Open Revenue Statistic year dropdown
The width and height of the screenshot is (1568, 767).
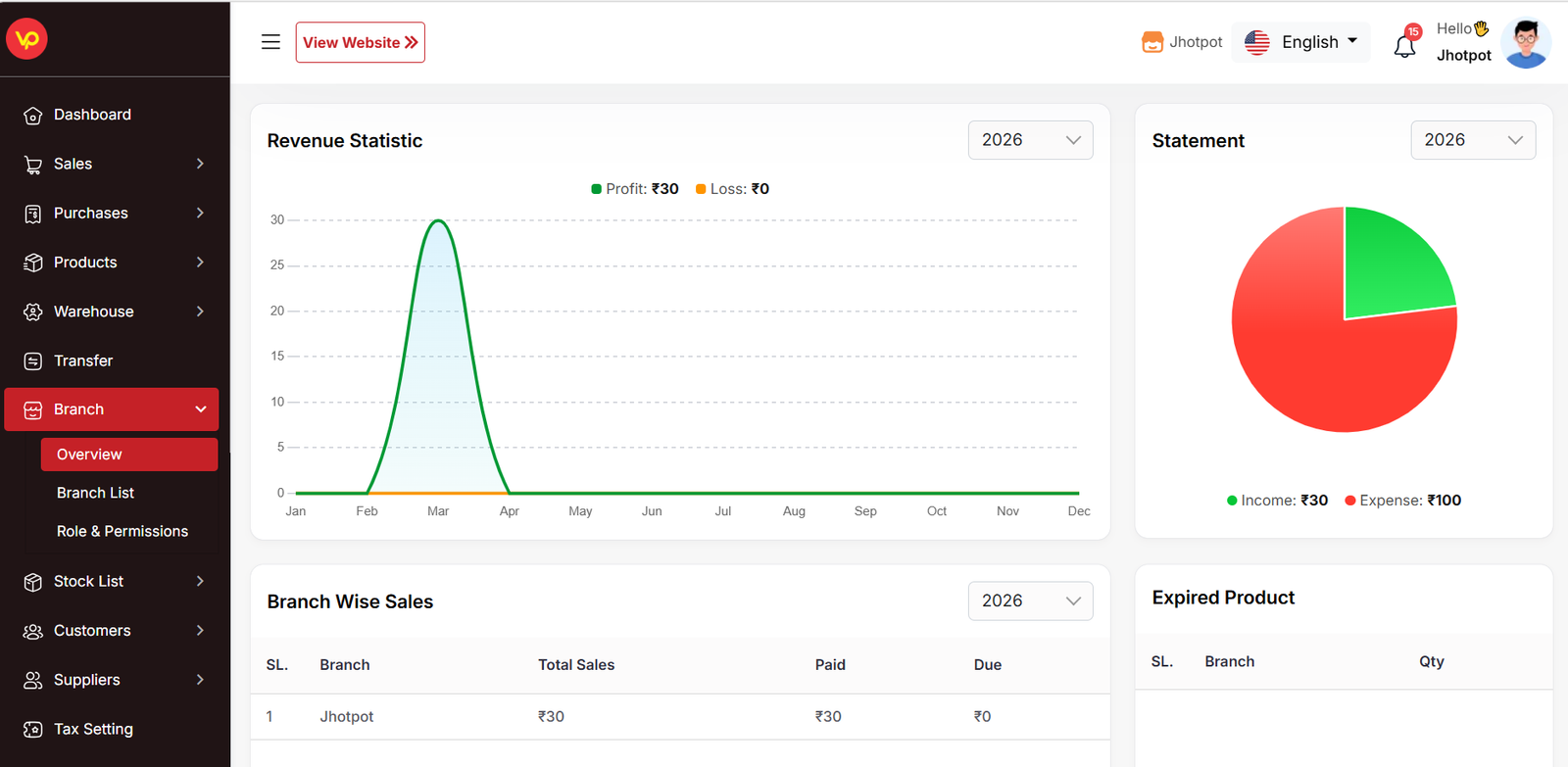pos(1030,140)
